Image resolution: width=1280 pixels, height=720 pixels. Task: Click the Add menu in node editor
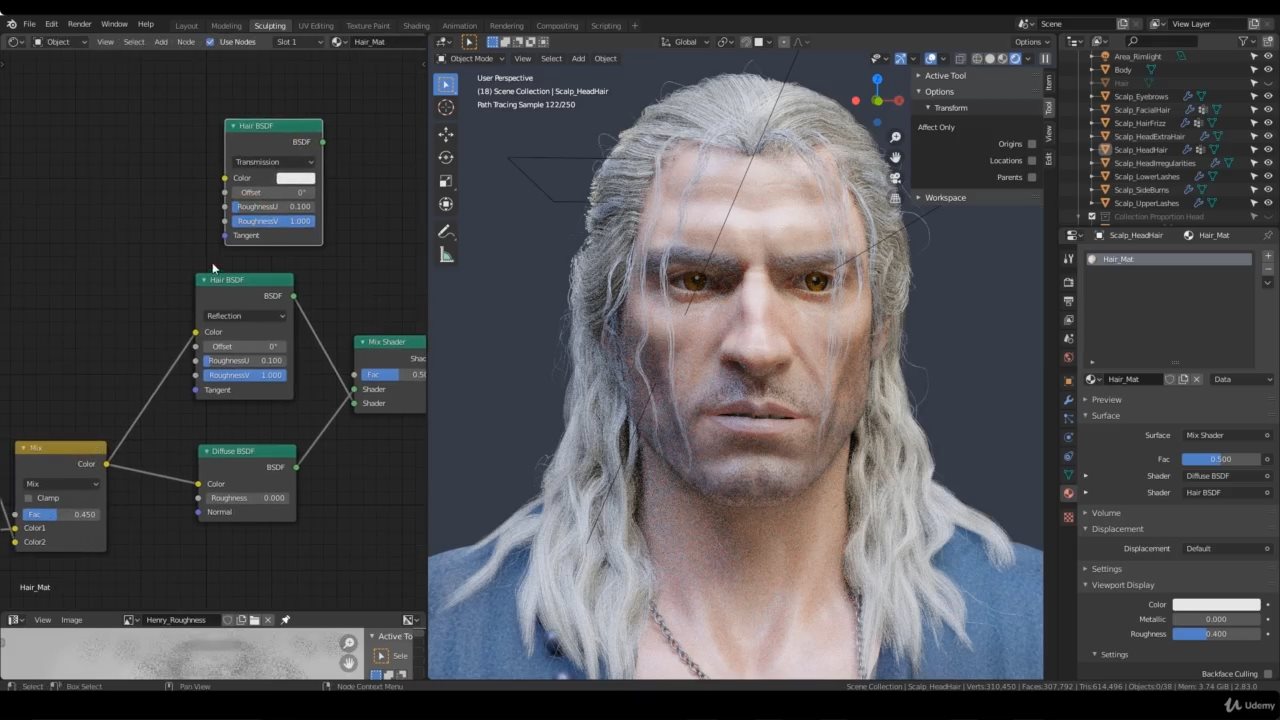pos(160,42)
